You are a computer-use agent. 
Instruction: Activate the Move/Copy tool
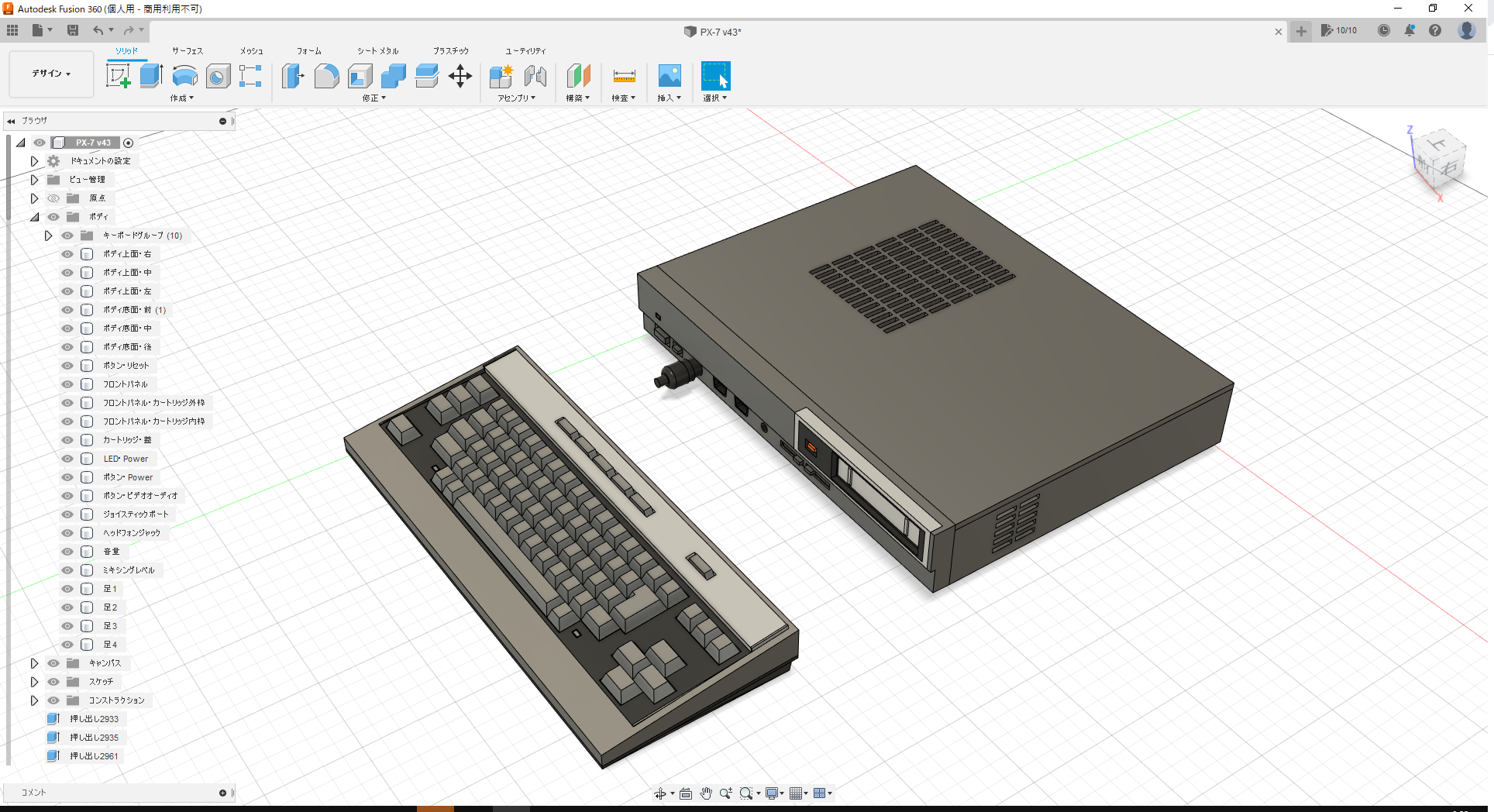coord(460,75)
